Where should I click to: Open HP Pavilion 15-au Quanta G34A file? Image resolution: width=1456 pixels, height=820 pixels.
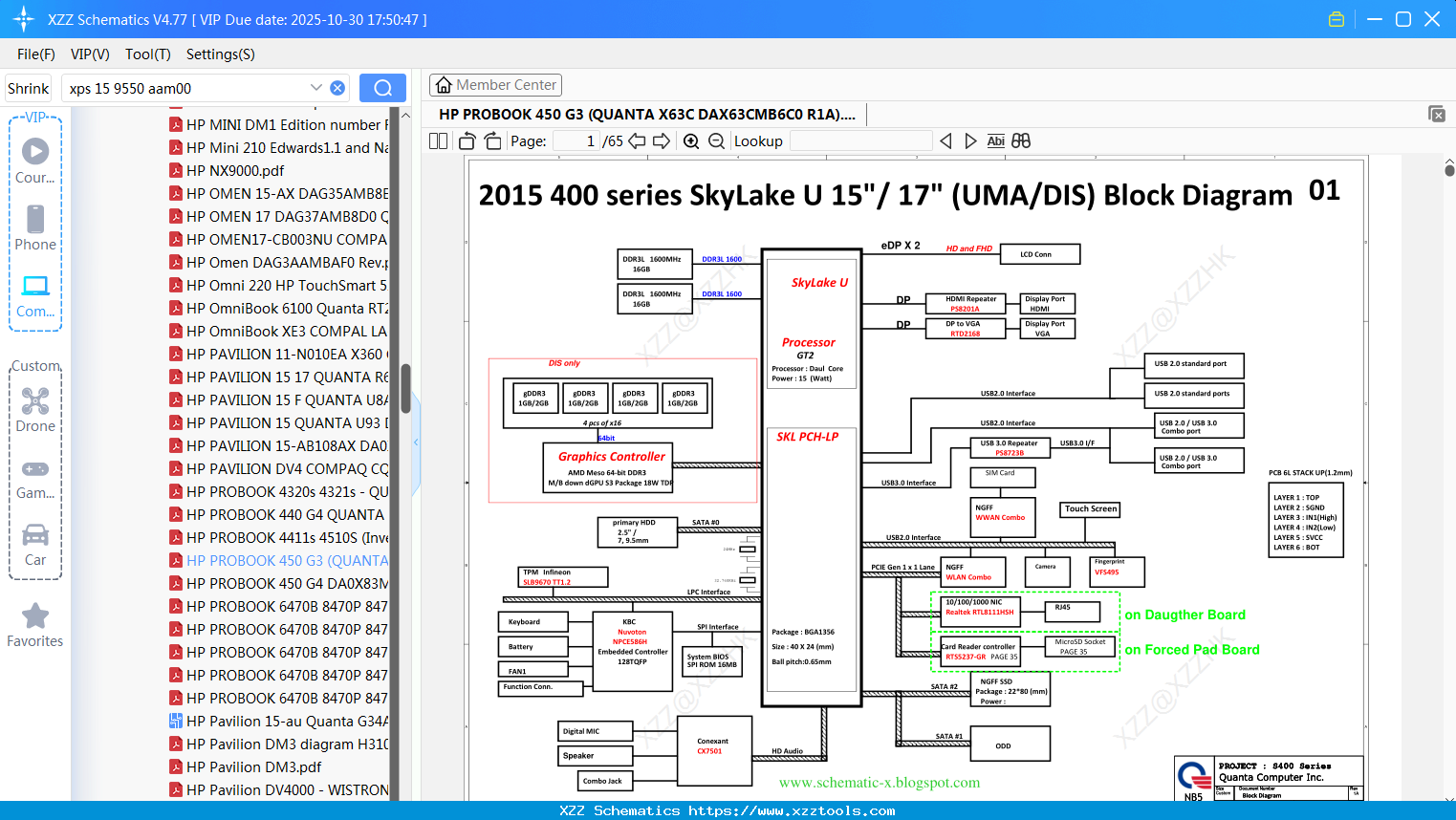279,721
